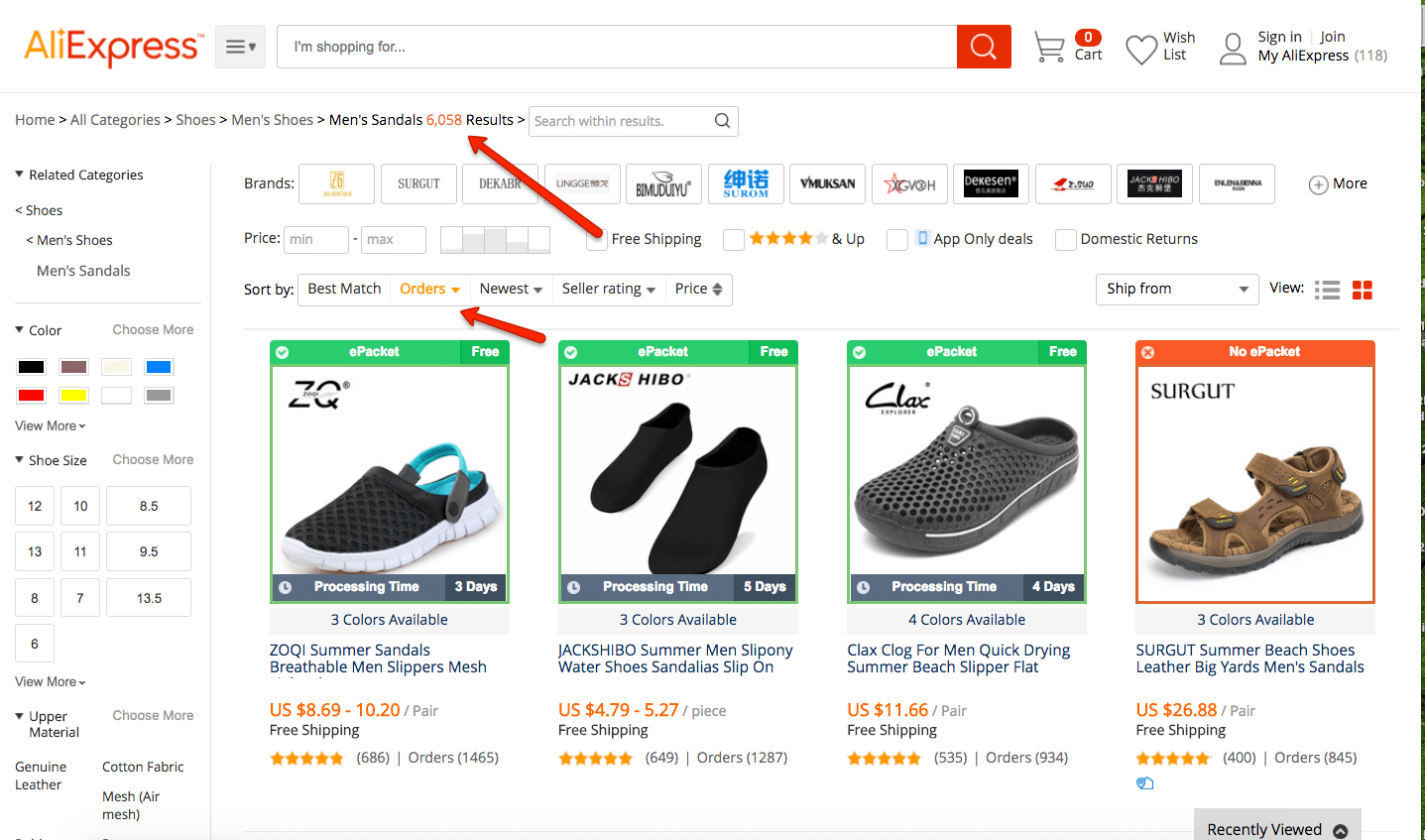Click the Join link
The image size is (1425, 840).
click(1333, 37)
